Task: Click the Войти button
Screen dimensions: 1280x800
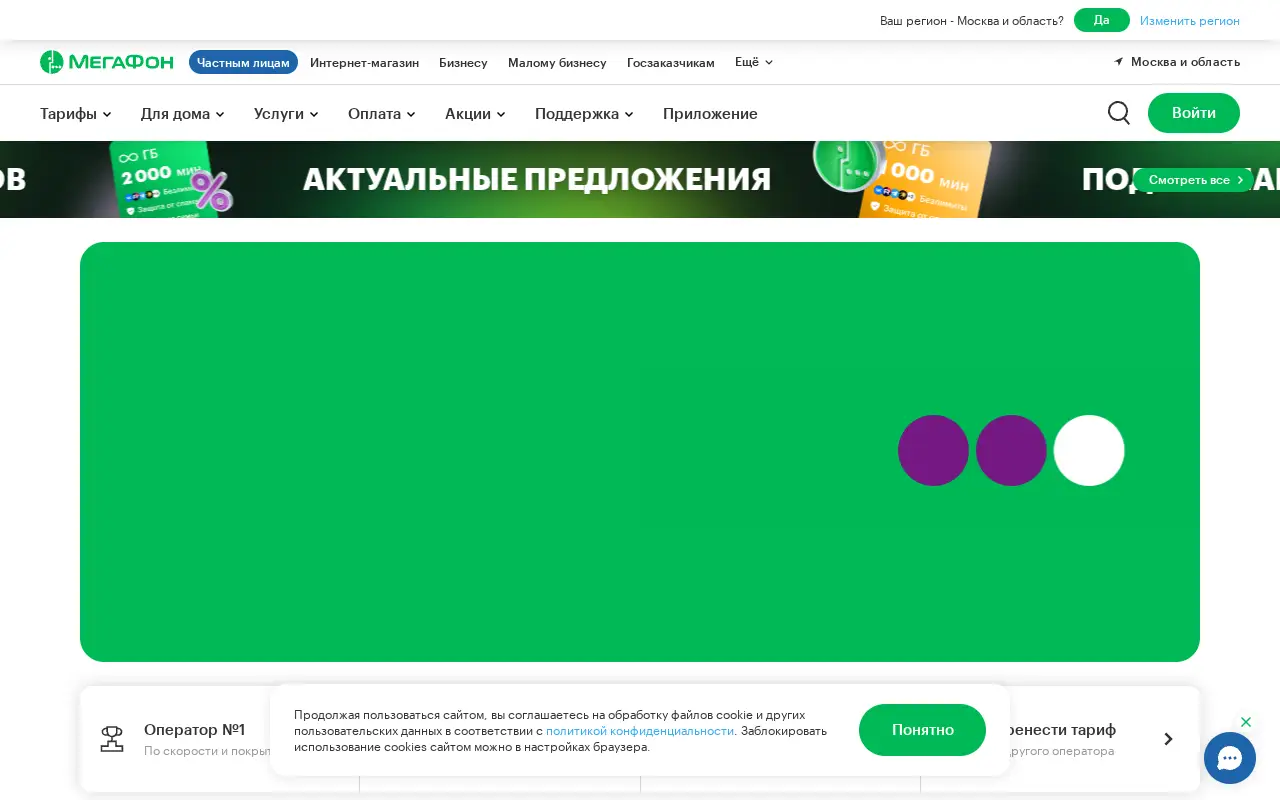Action: coord(1194,113)
